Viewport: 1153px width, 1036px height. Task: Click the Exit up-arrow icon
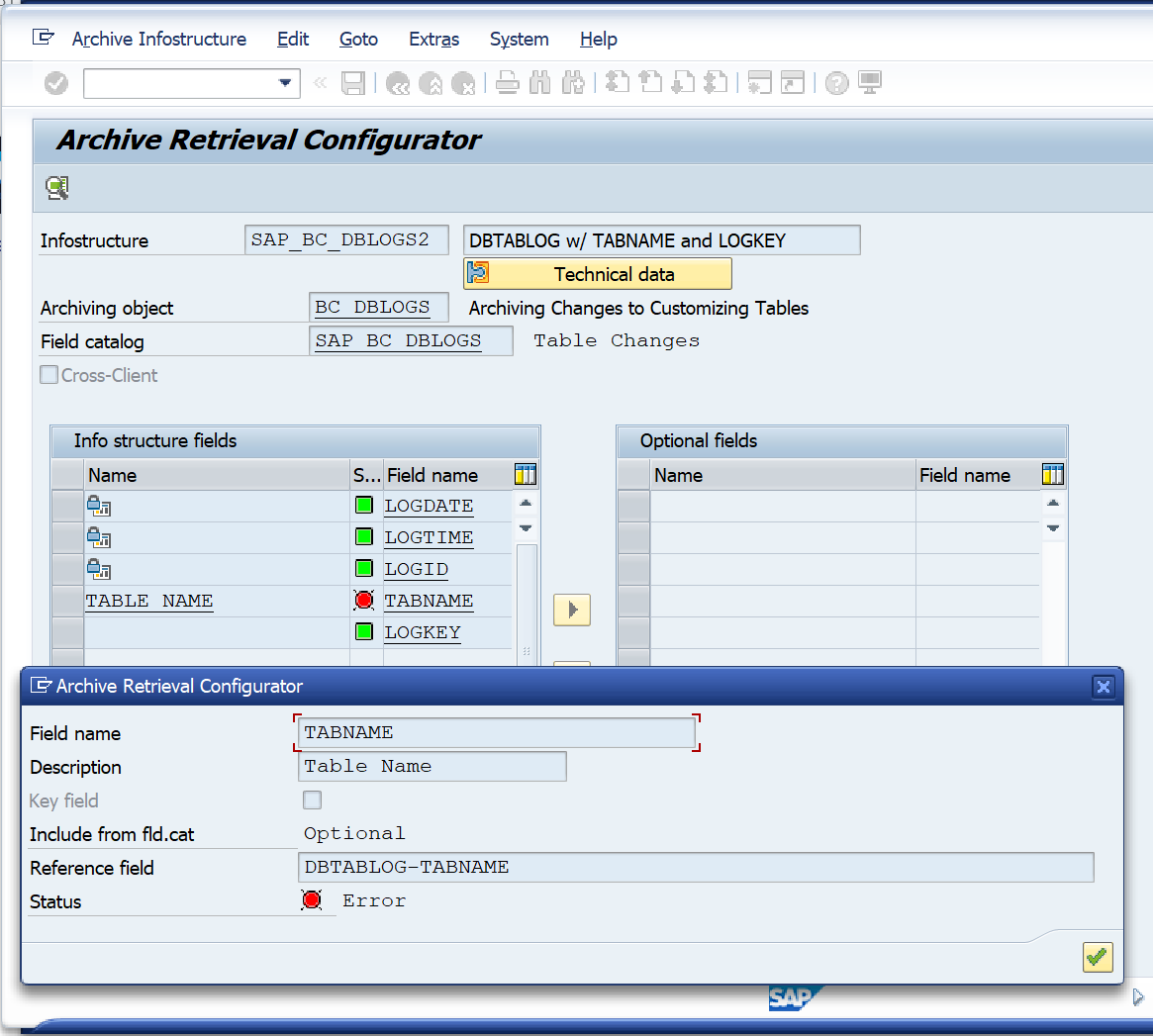coord(431,83)
